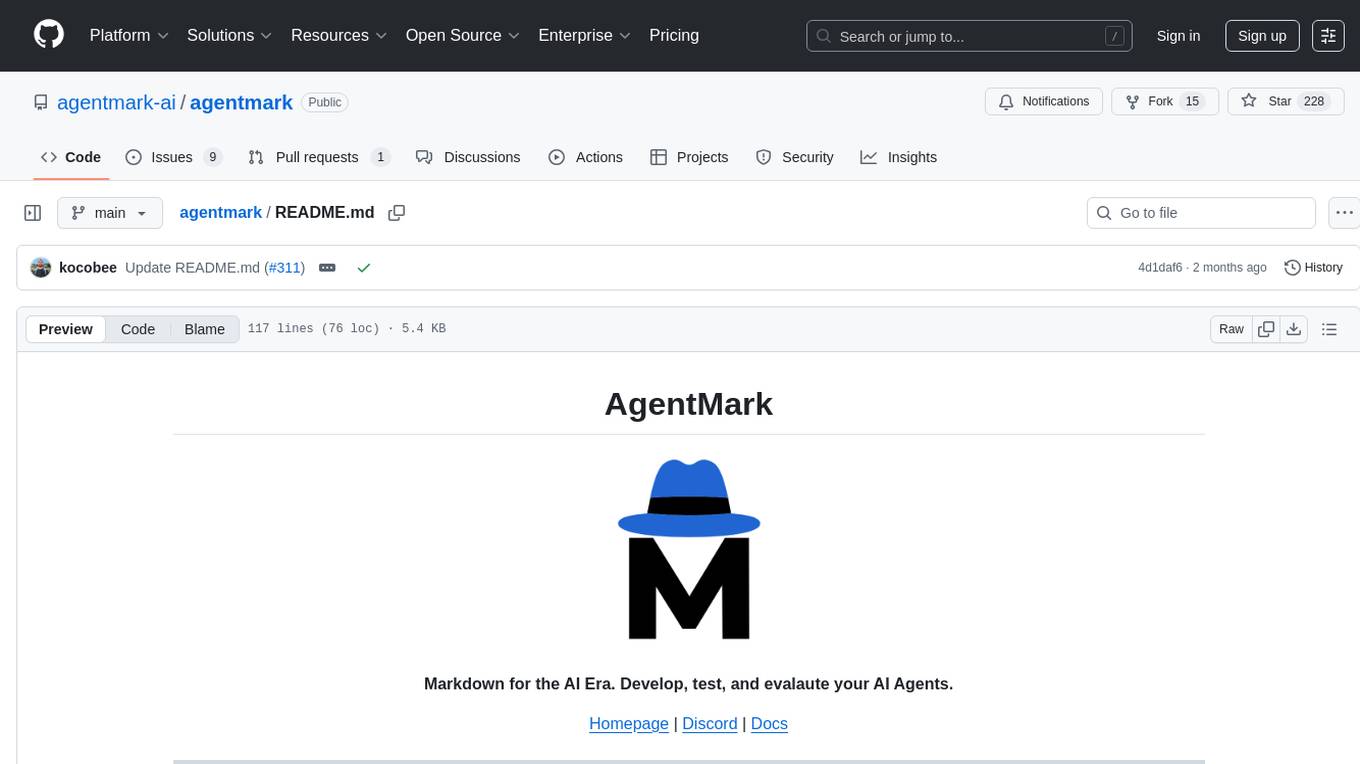Switch to the Discussions tab

click(x=468, y=157)
